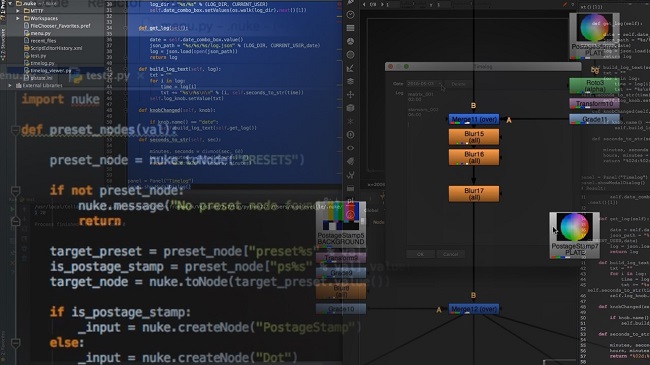Viewport: 650px width, 365px height.
Task: Click Cancel in the Timelog dialog
Action: (451, 254)
